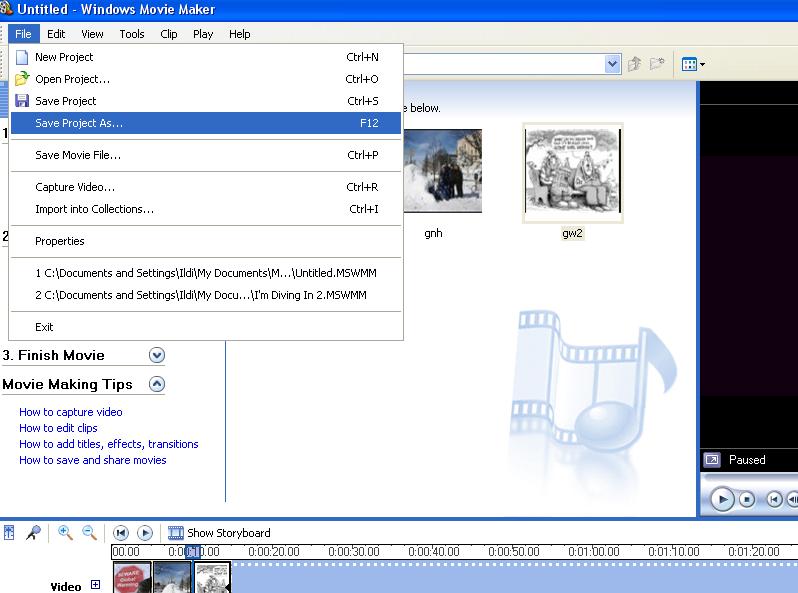Choose New Project from File menu
This screenshot has height=593, width=798.
tap(206, 57)
